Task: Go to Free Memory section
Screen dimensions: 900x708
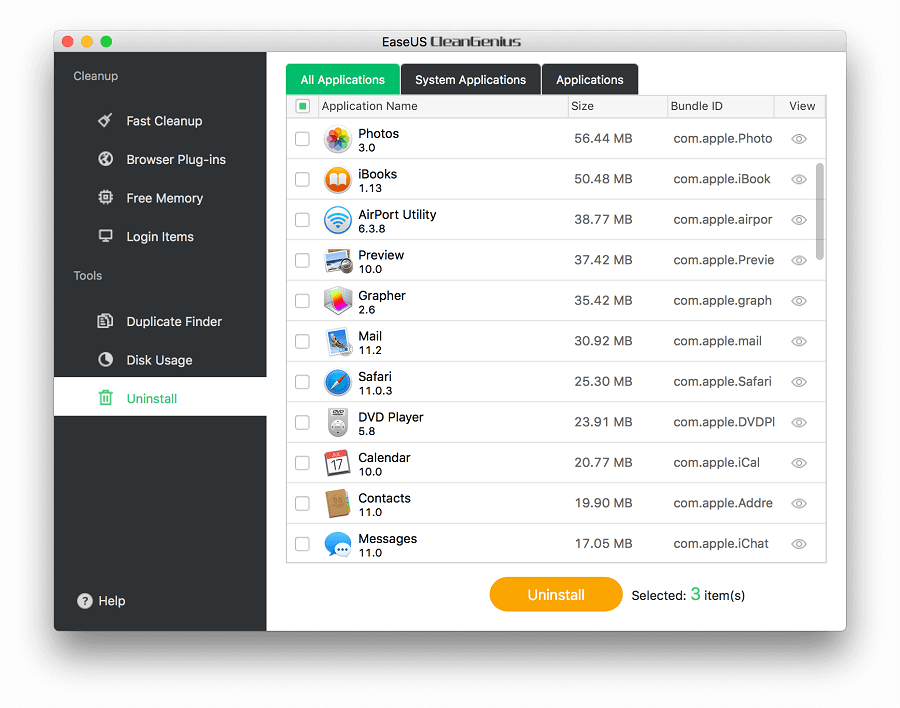Action: (160, 198)
